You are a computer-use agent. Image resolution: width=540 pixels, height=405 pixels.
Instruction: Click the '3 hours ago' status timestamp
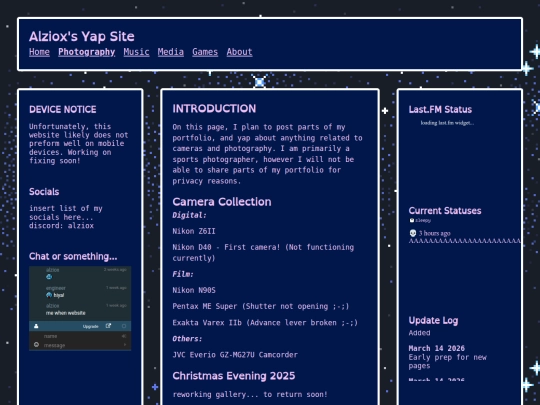(435, 233)
